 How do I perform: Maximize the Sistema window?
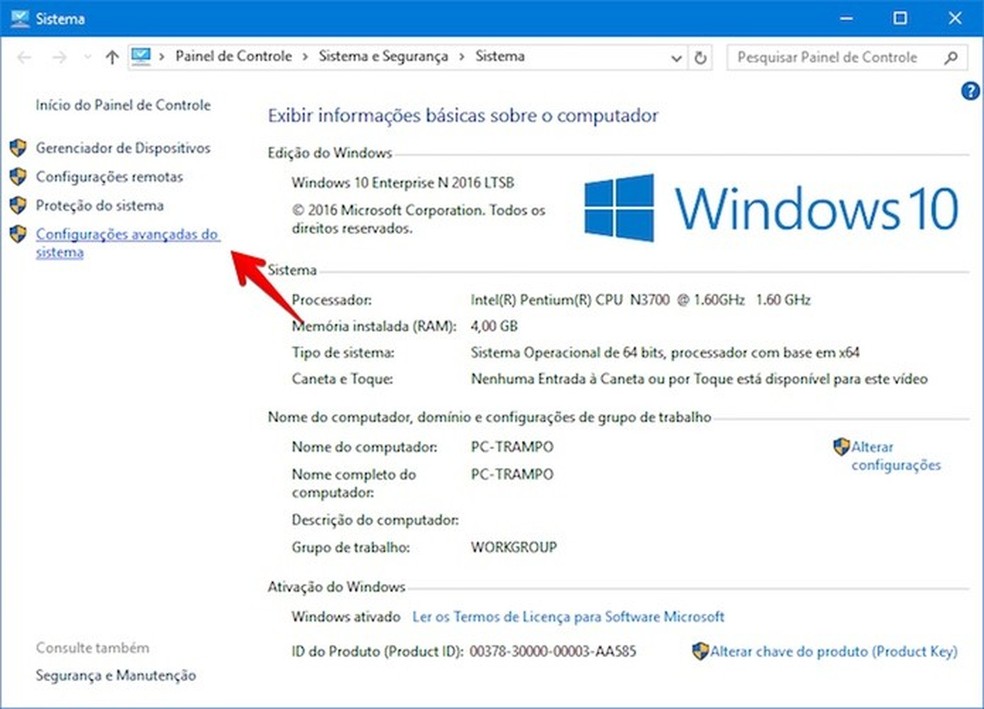900,18
